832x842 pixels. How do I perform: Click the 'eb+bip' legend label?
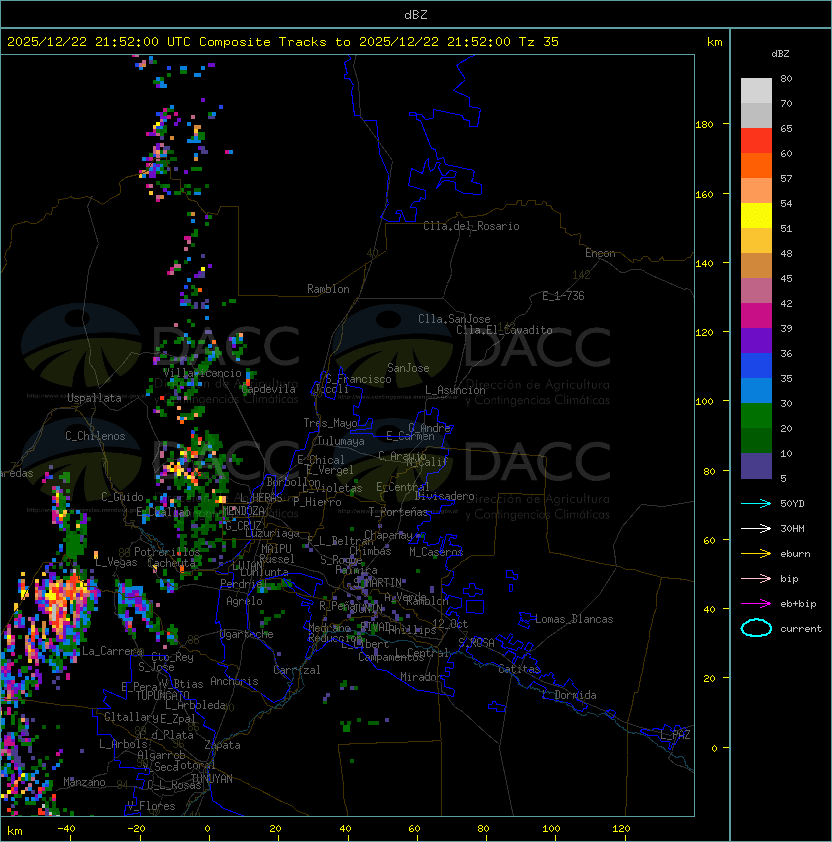pos(798,604)
